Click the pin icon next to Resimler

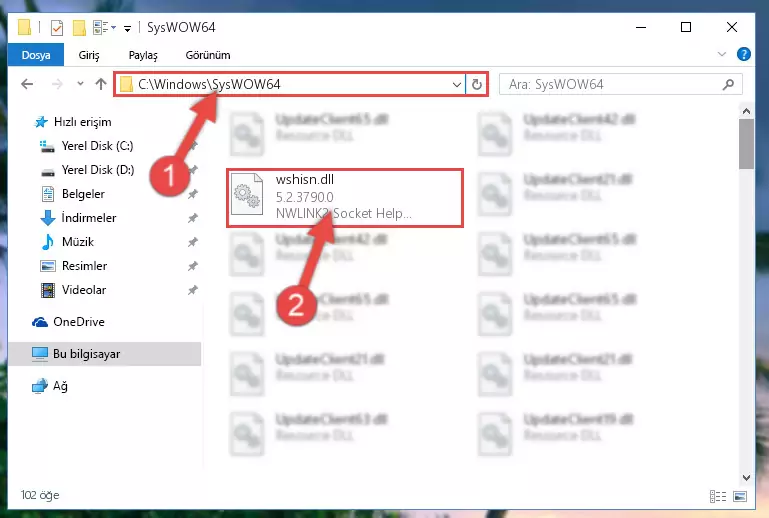(x=192, y=266)
